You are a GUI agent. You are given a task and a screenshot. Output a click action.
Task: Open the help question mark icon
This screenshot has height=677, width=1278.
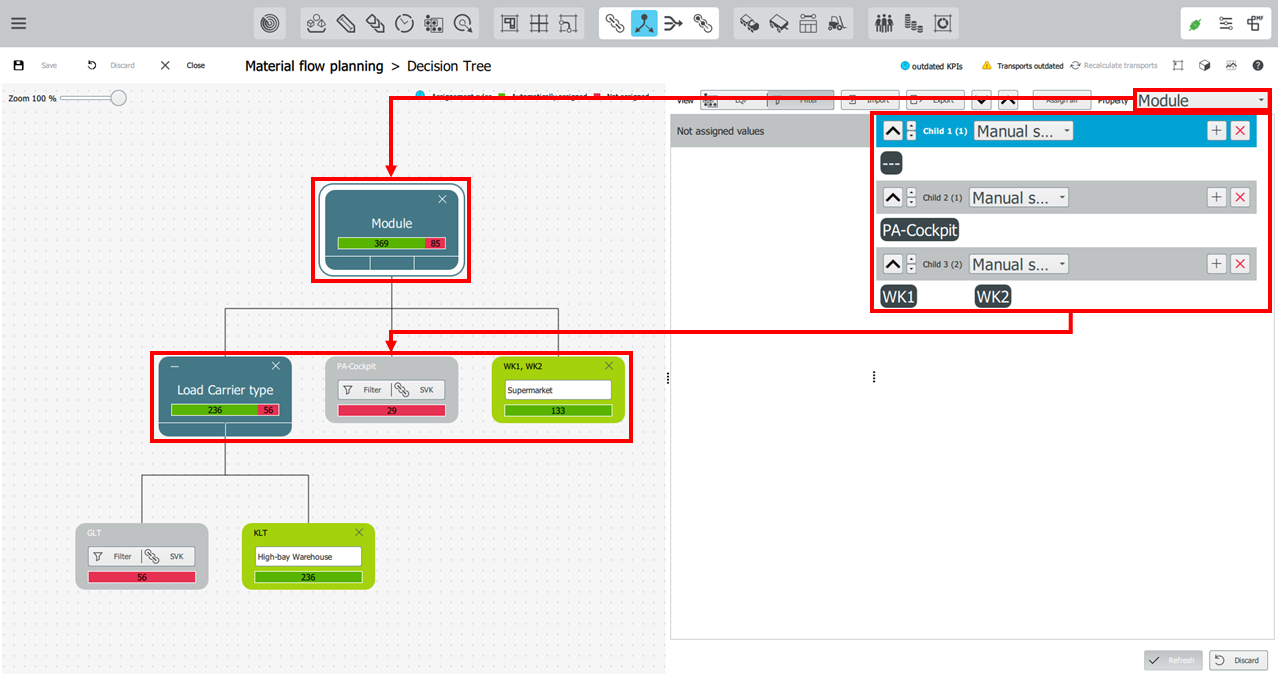pos(1258,65)
